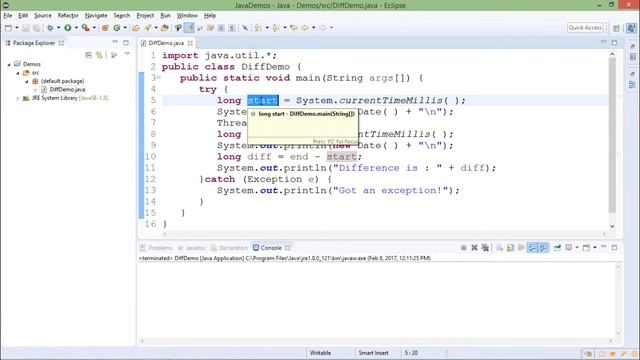This screenshot has height=360, width=640.
Task: Toggle Show Console on standard output change
Action: 532,248
